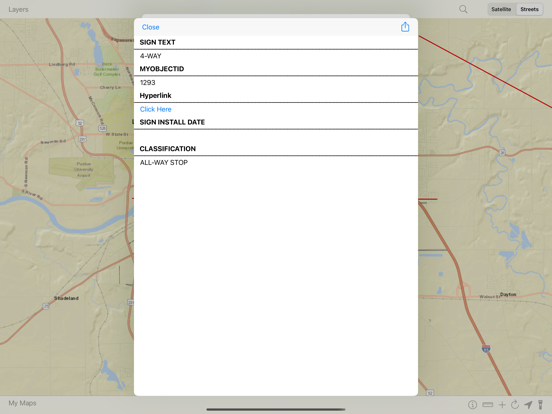Image resolution: width=552 pixels, height=414 pixels.
Task: Select the MYOBJECTID value 1293
Action: tap(148, 82)
